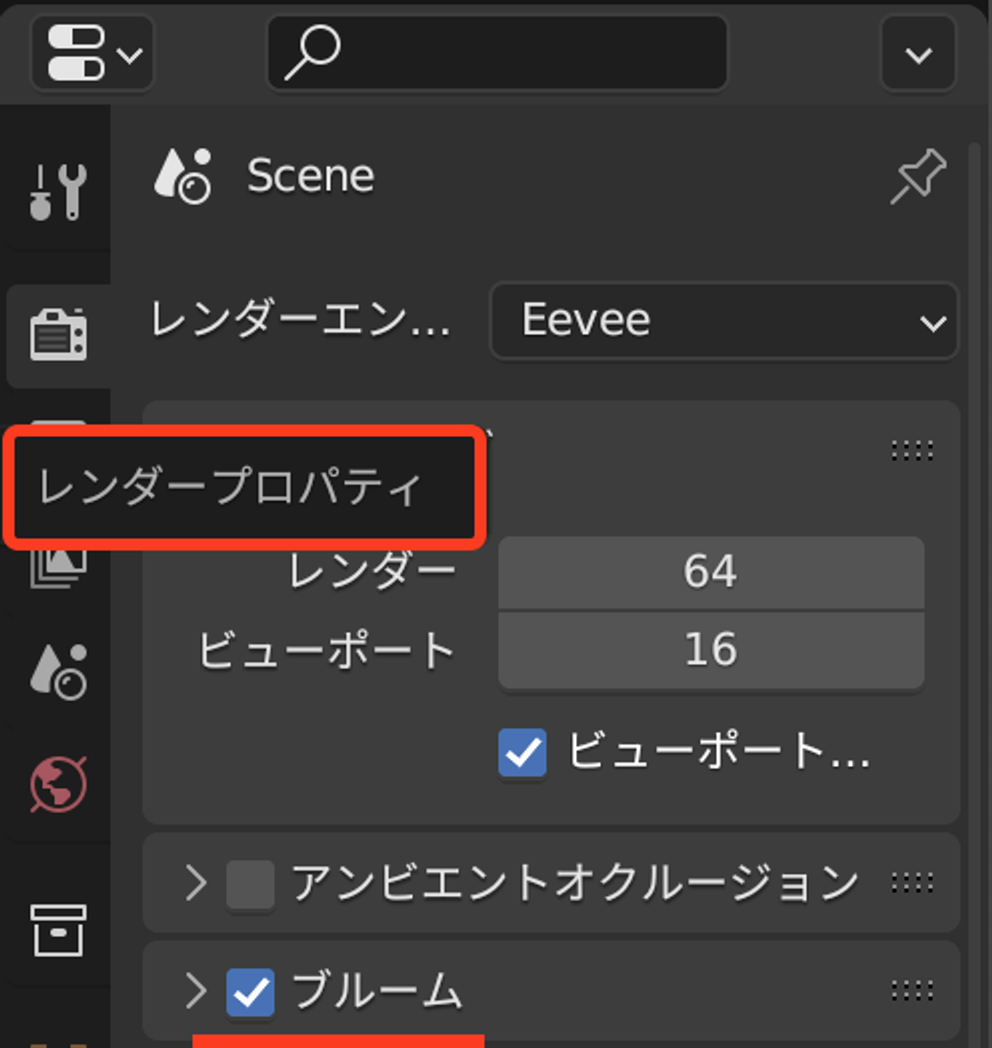Switch to the Scene properties tab

point(58,672)
